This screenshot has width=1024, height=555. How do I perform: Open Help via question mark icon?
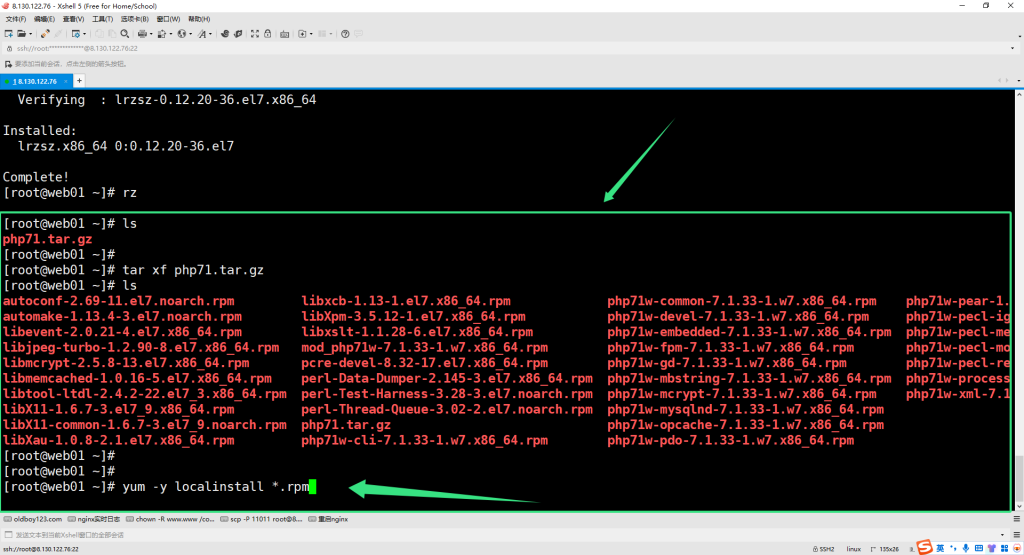pos(345,33)
